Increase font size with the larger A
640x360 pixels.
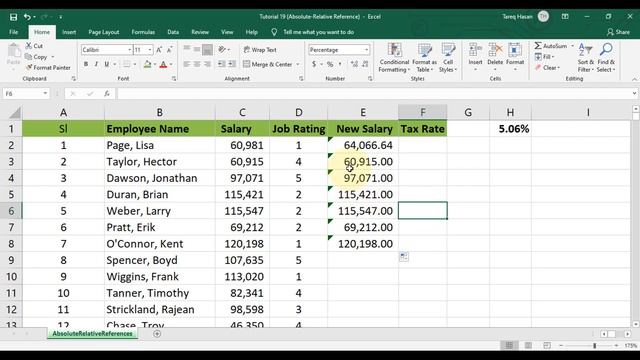pyautogui.click(x=159, y=50)
